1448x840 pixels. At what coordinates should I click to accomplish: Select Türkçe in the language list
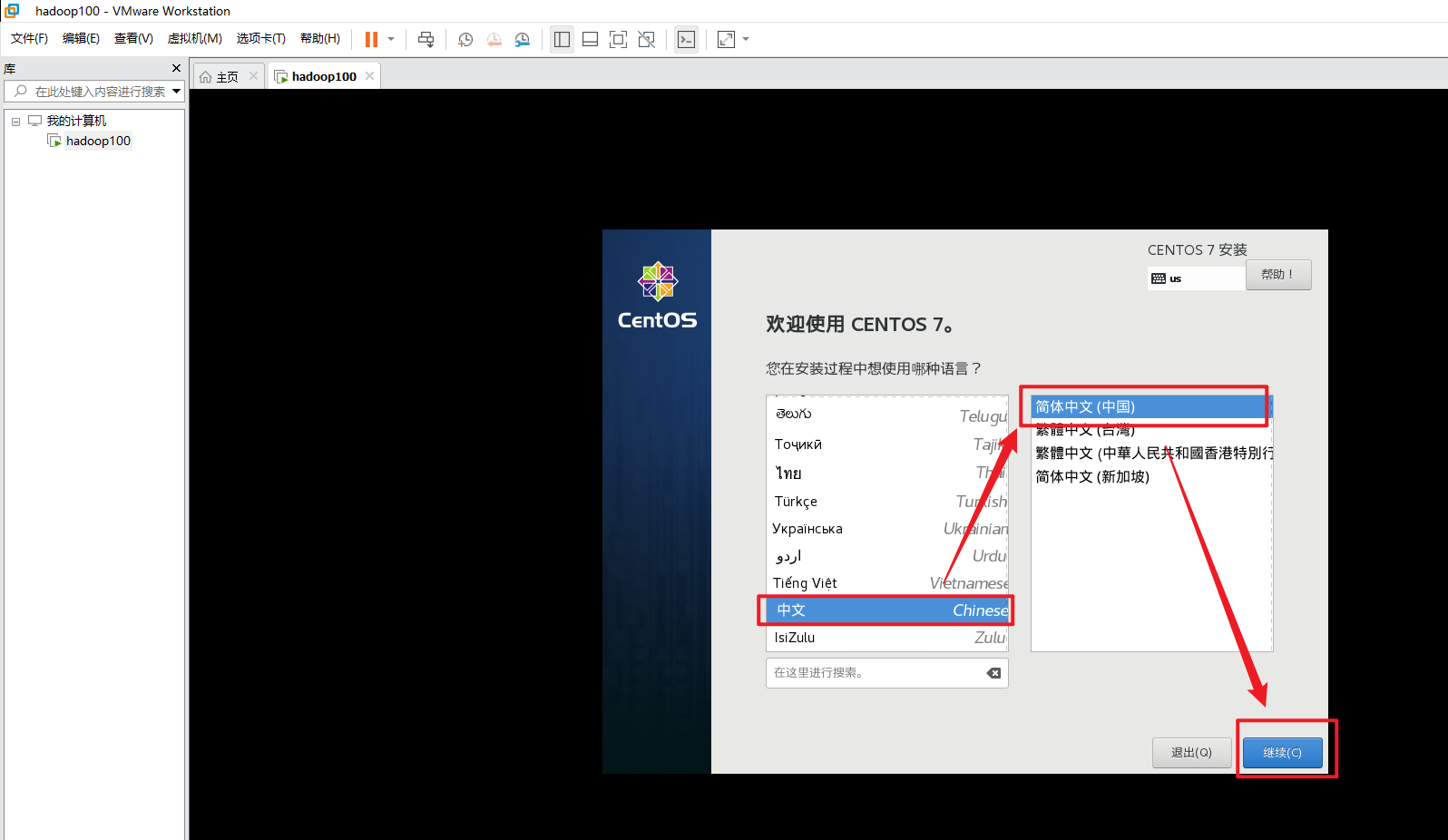click(x=887, y=502)
